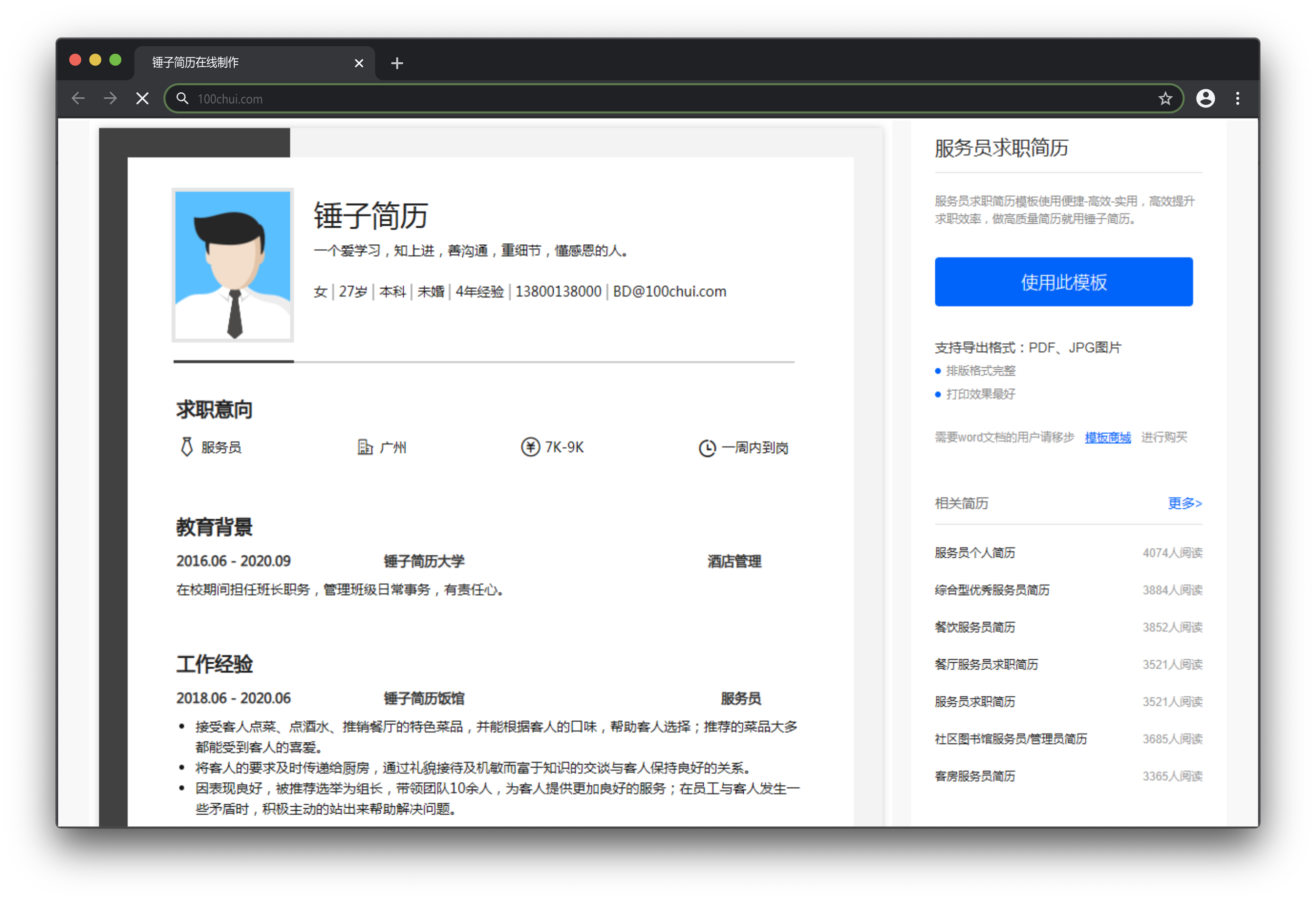Open 服务员个人简历 related resume

974,552
